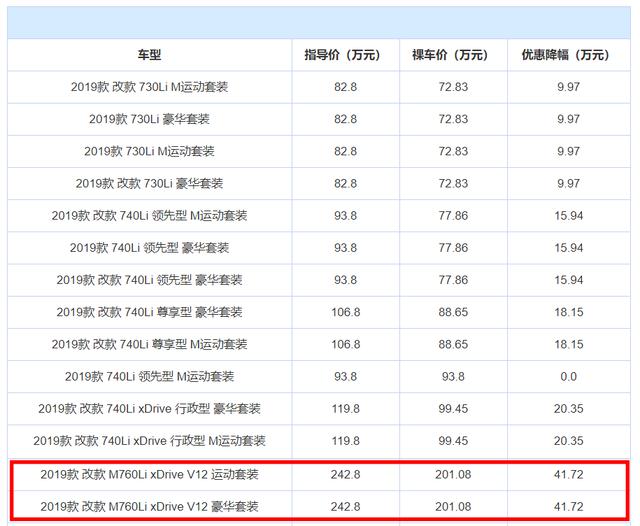Select row name 2019款 改款 740Li xDrive 行政型 豪华套装
640x526 pixels.
tap(149, 408)
